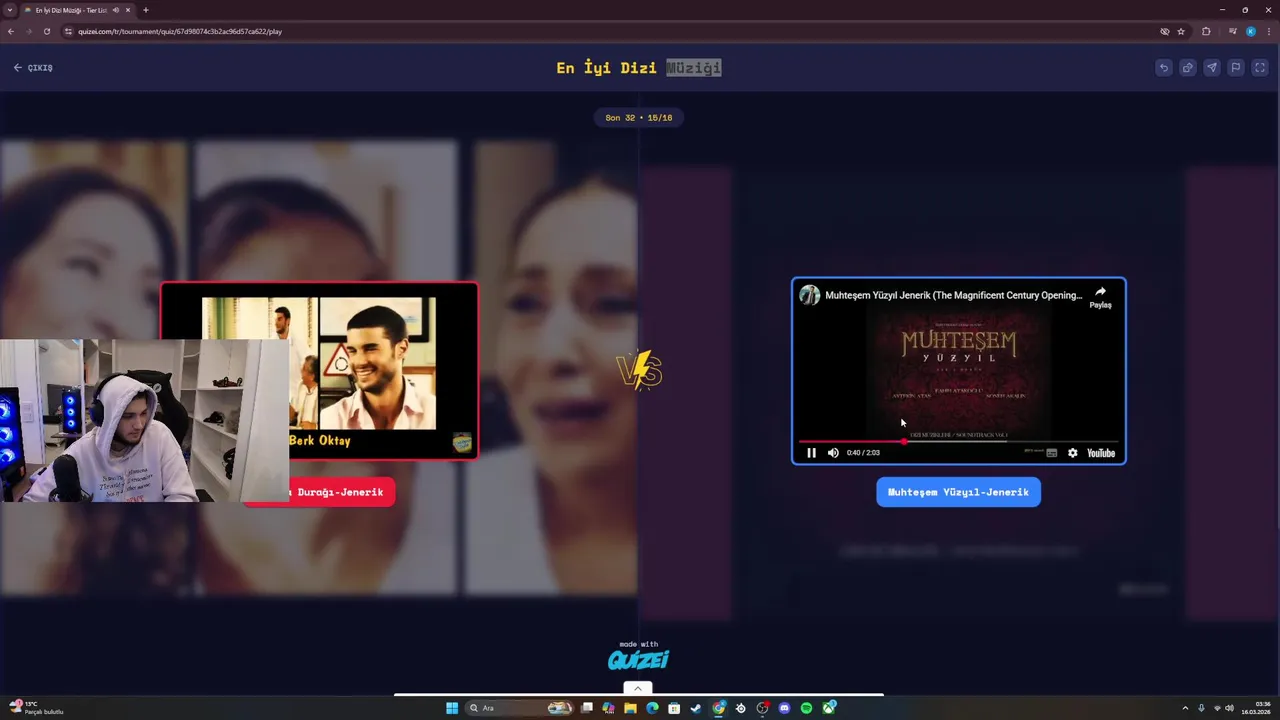The width and height of the screenshot is (1280, 720).
Task: Open the video title link Muhteşem Yüzyıl Jenerik
Action: 953,295
